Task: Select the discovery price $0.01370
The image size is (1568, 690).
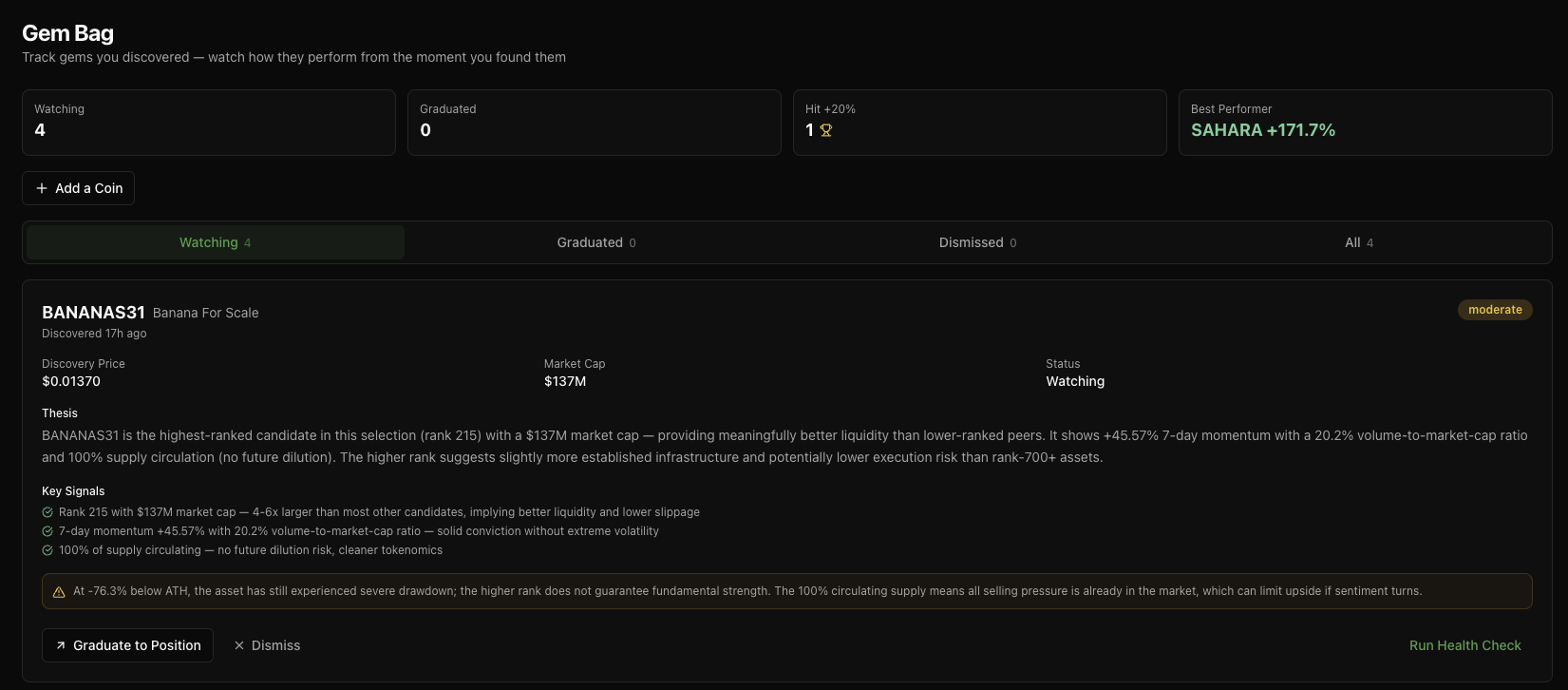Action: click(71, 381)
